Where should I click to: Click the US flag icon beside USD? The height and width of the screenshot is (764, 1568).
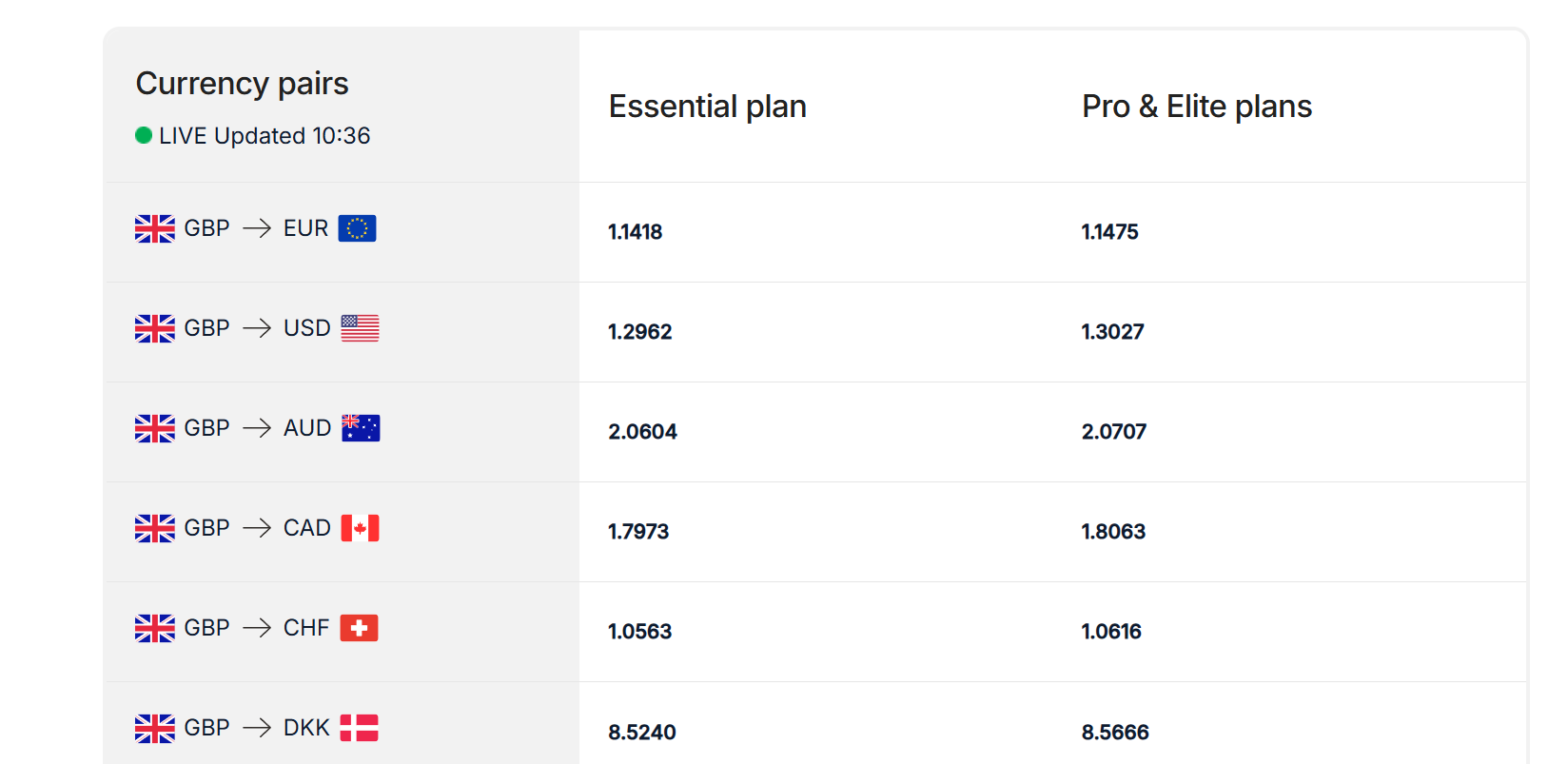tap(360, 328)
